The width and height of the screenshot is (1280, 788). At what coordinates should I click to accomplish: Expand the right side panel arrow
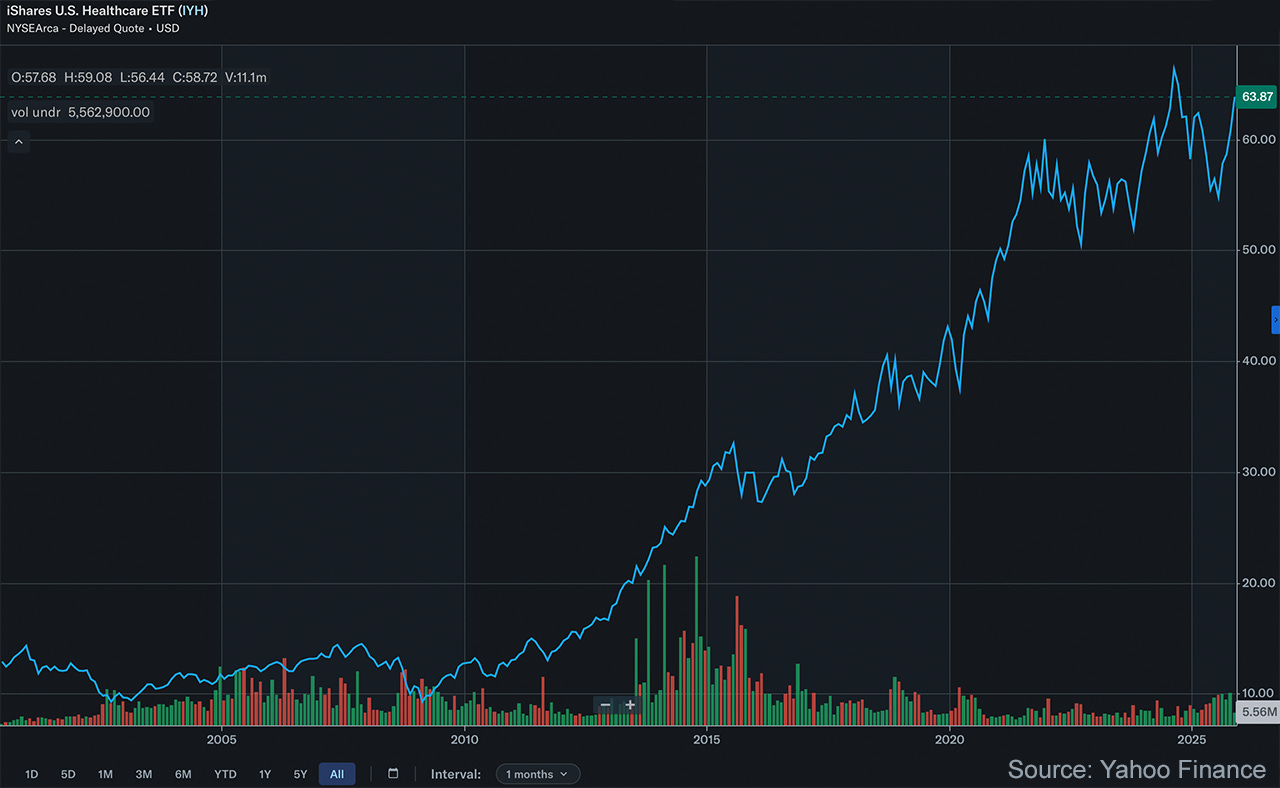point(1275,320)
